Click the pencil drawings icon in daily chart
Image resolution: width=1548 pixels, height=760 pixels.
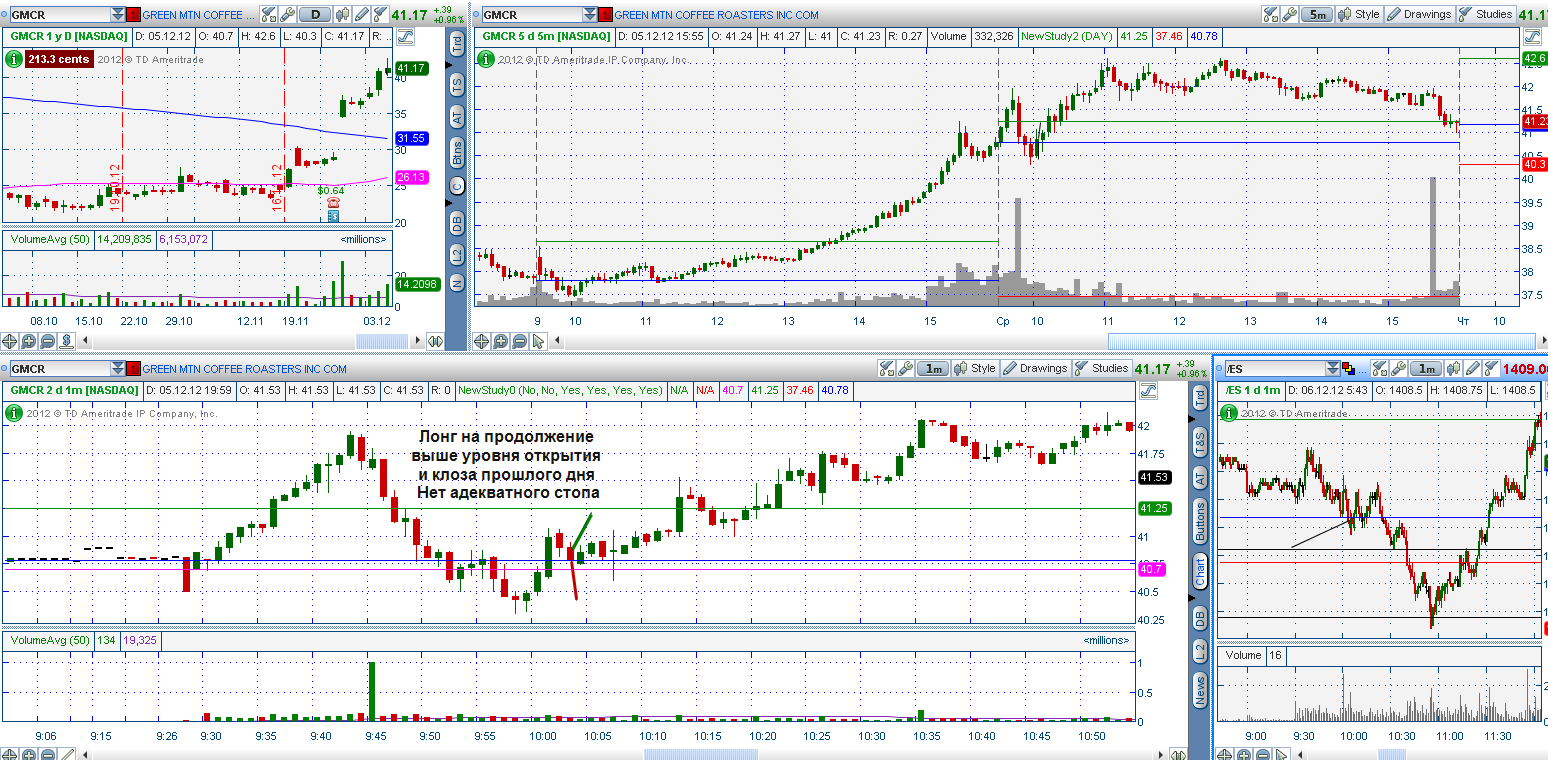(361, 15)
